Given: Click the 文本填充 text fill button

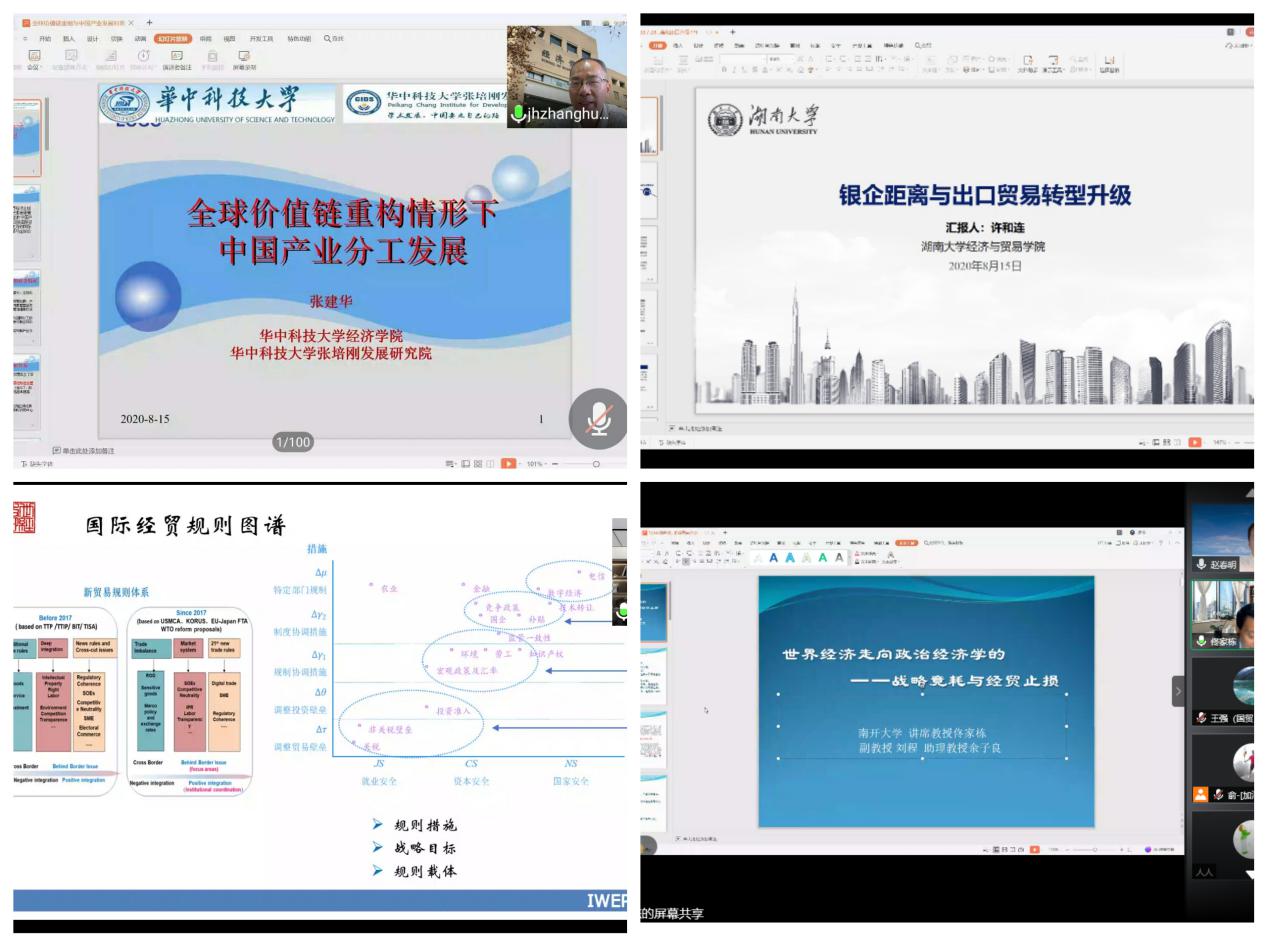Looking at the screenshot, I should coord(866,553).
